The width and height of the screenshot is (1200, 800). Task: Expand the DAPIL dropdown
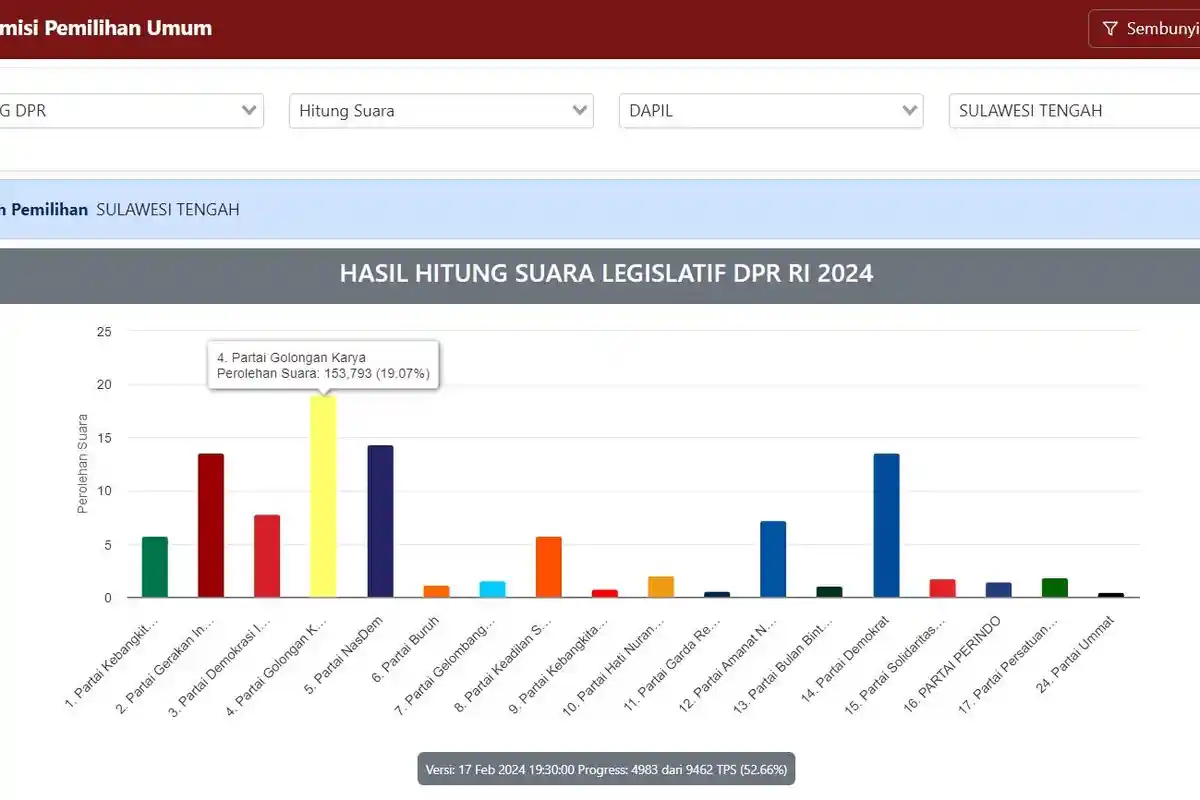(770, 110)
